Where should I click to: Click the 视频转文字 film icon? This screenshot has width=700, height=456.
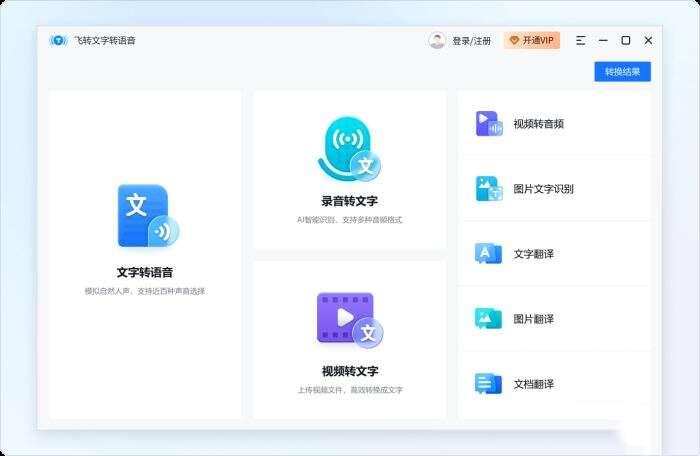pyautogui.click(x=350, y=320)
